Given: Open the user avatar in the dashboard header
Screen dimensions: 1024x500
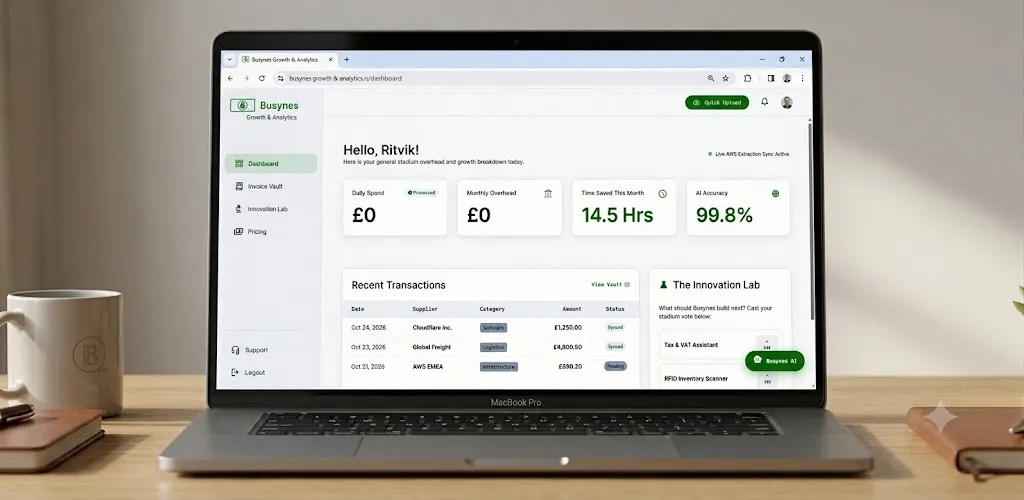Looking at the screenshot, I should tap(787, 102).
